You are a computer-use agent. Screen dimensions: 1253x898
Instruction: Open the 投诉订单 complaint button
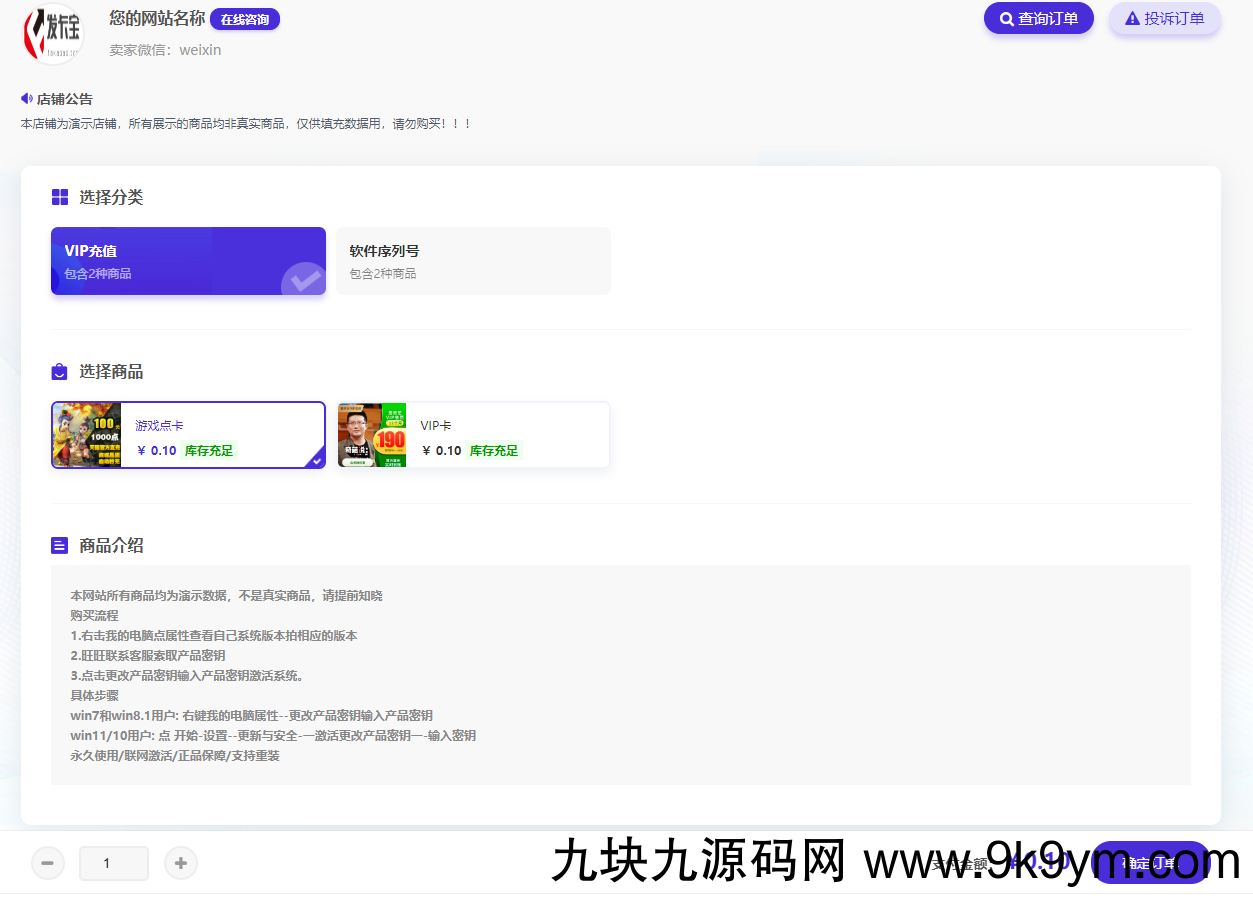(x=1164, y=18)
